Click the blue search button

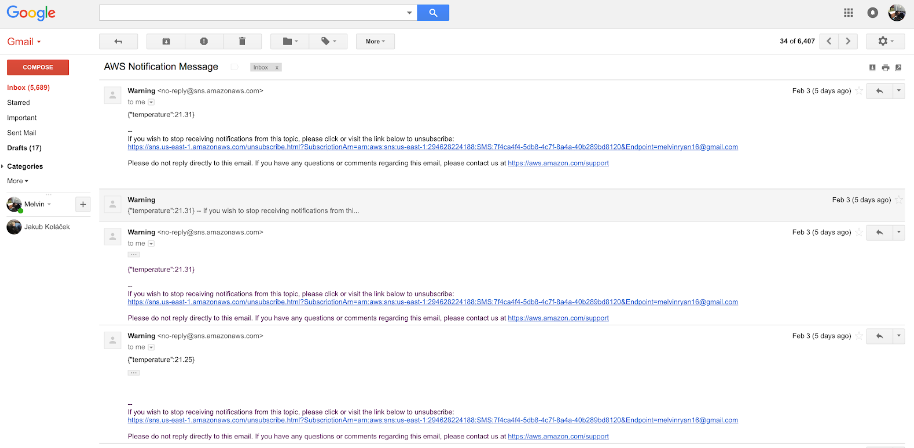pos(433,13)
